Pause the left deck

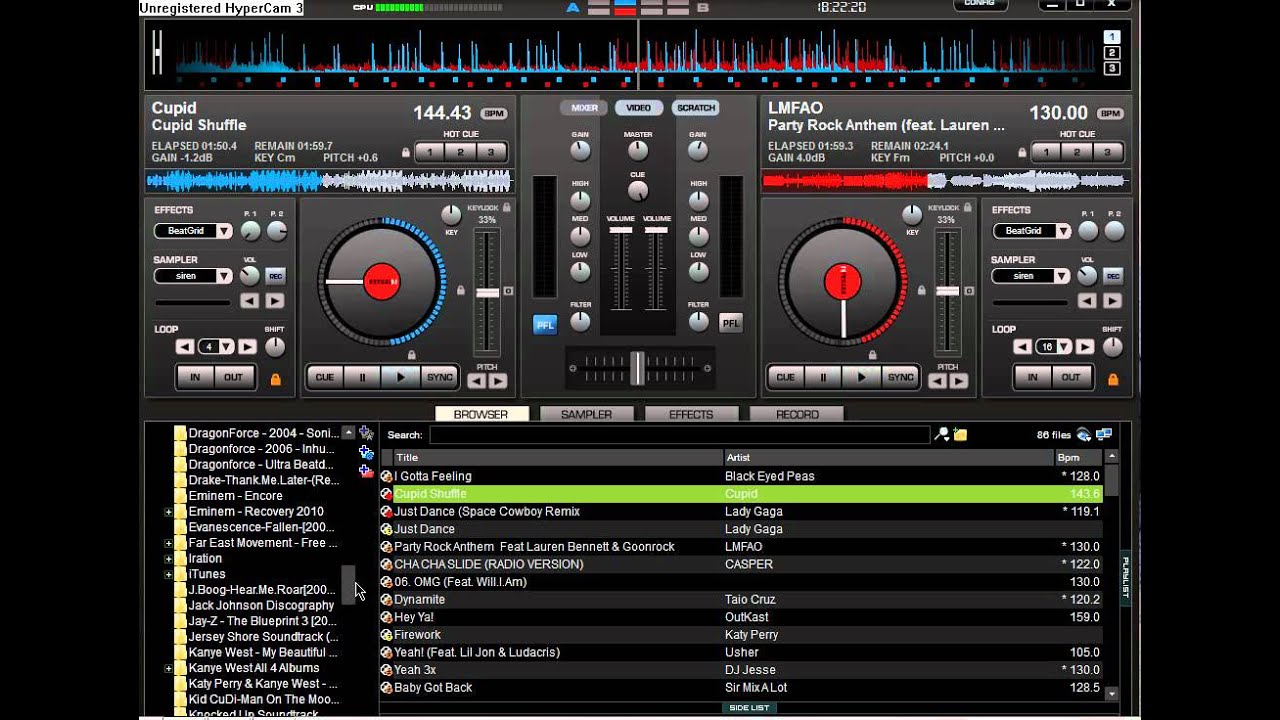click(362, 377)
